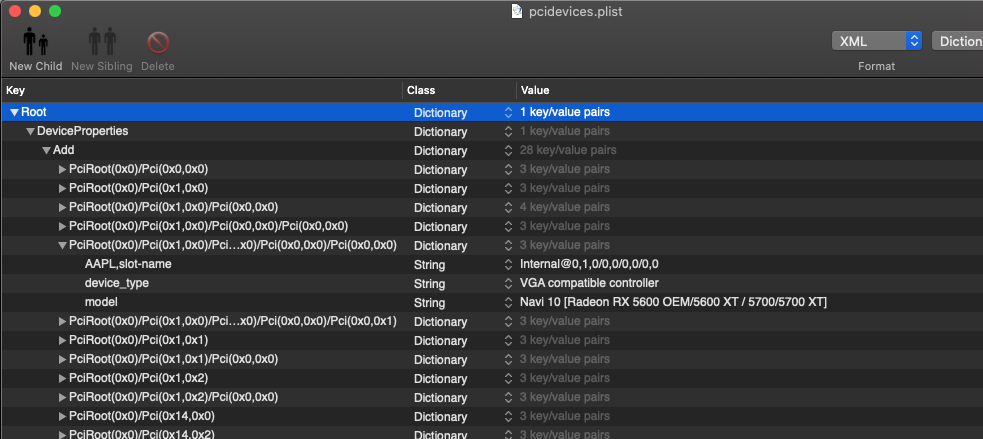983x439 pixels.
Task: Collapse the Root disclosure triangle
Action: [14, 112]
